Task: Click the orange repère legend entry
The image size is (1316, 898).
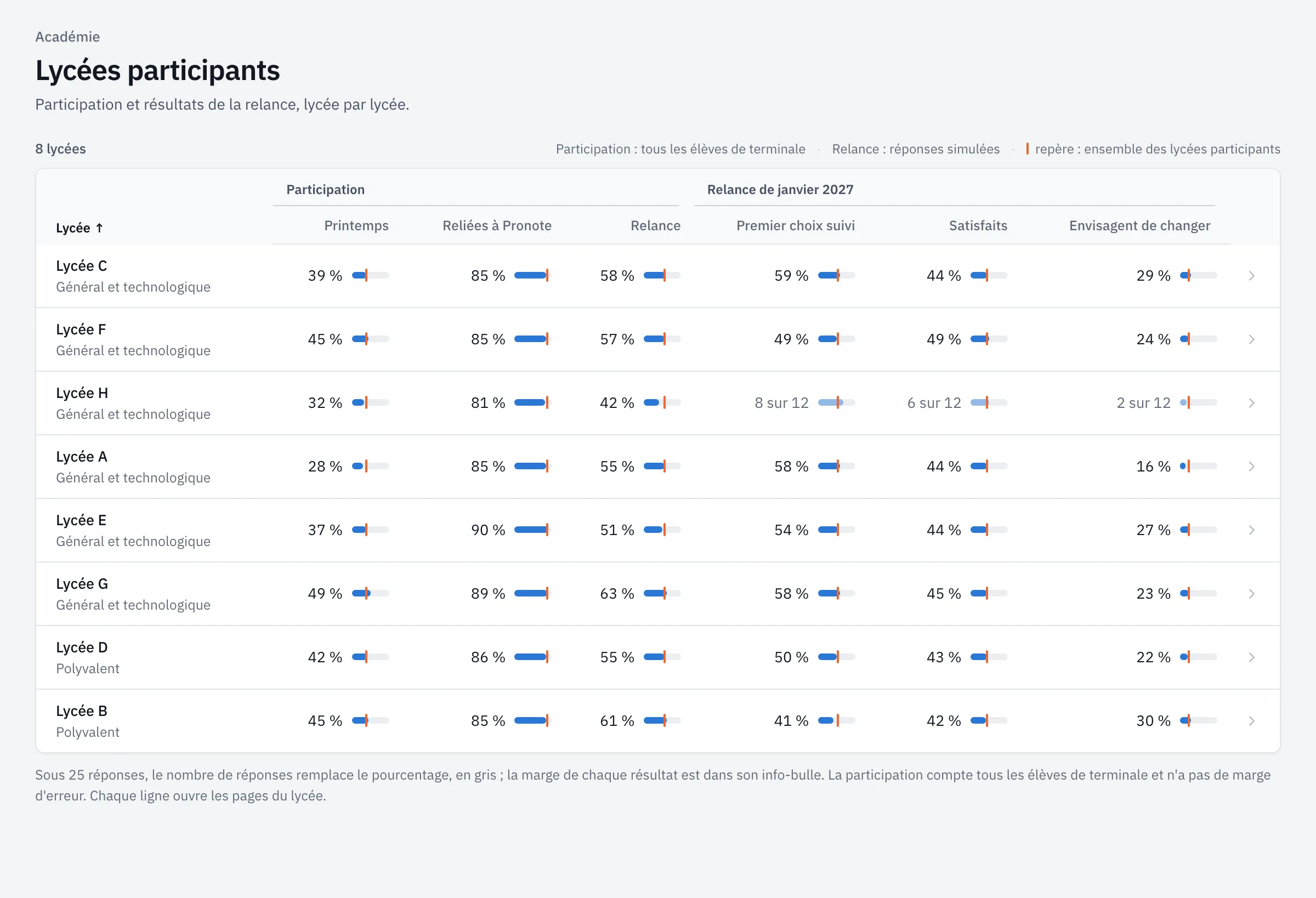Action: [1153, 149]
